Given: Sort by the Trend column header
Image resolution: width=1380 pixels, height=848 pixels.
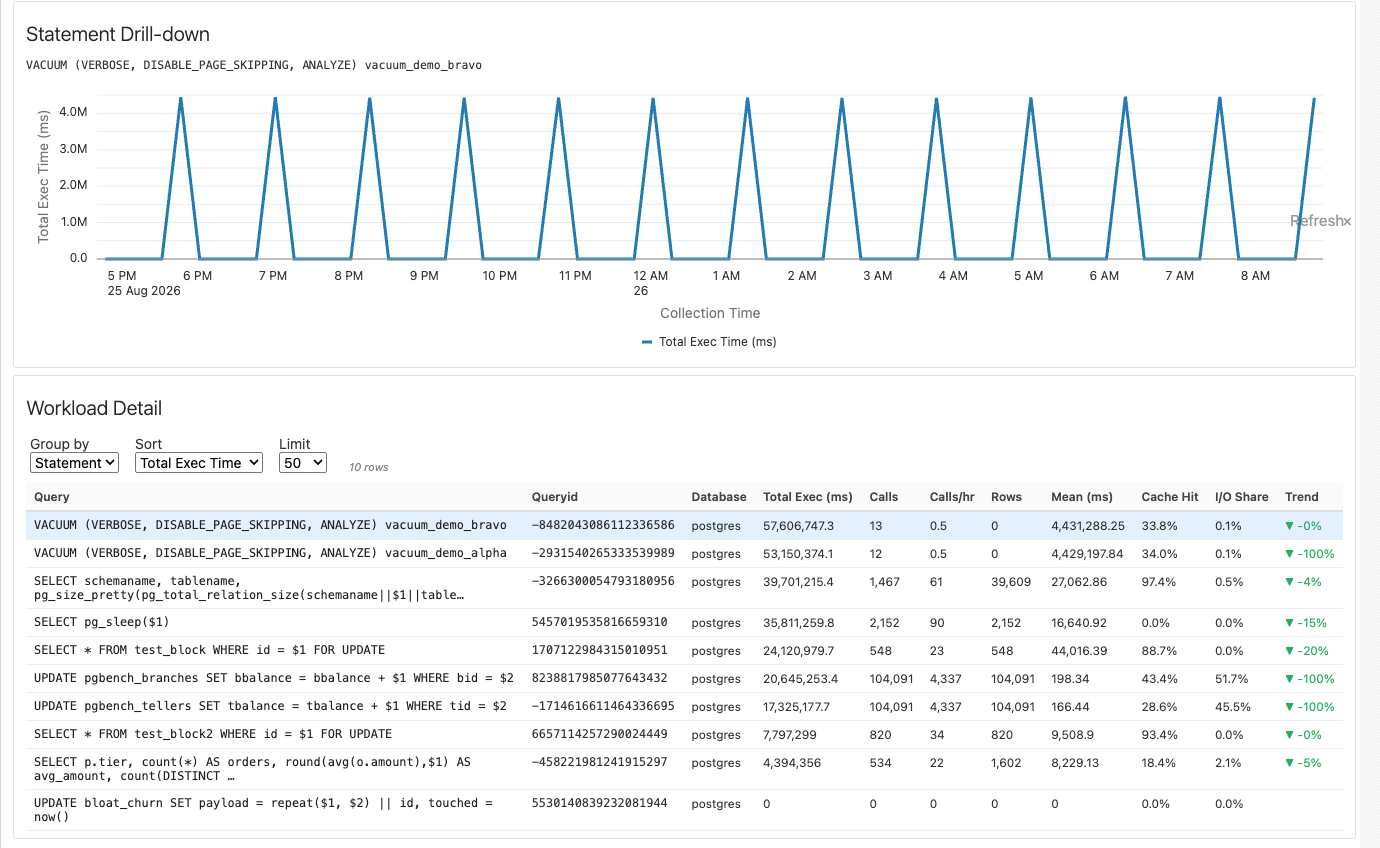Looking at the screenshot, I should point(1302,497).
